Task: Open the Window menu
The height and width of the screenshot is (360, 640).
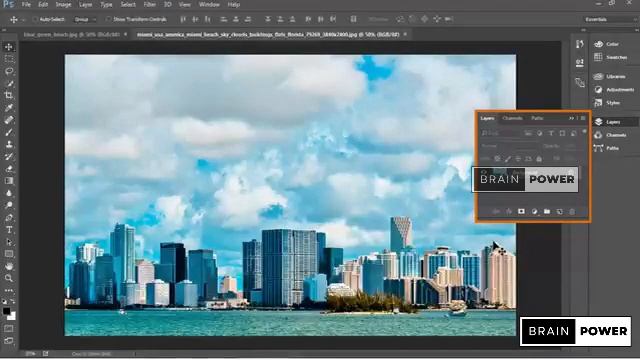Action: pyautogui.click(x=209, y=4)
